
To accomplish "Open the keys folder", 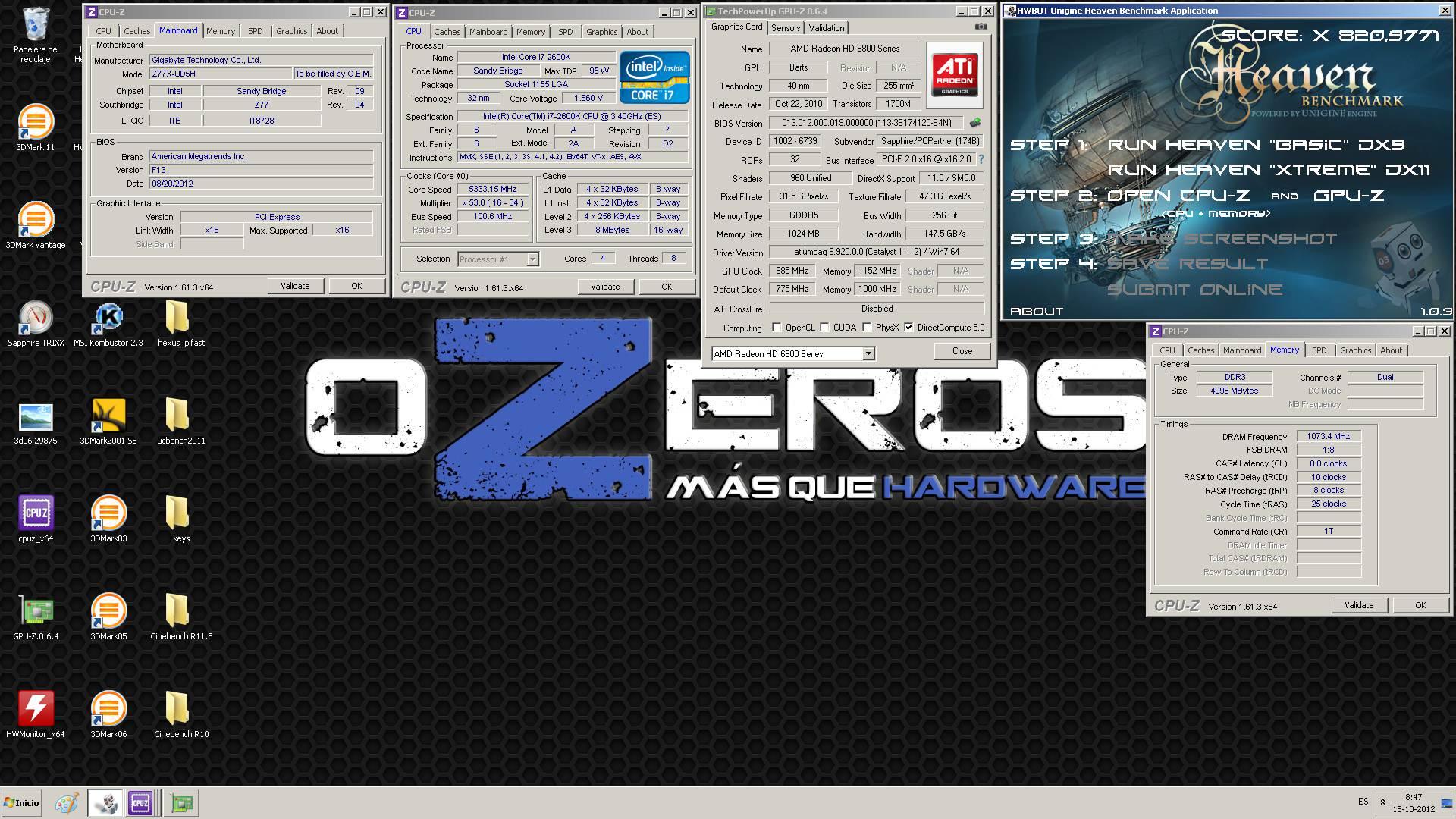I will click(x=180, y=520).
